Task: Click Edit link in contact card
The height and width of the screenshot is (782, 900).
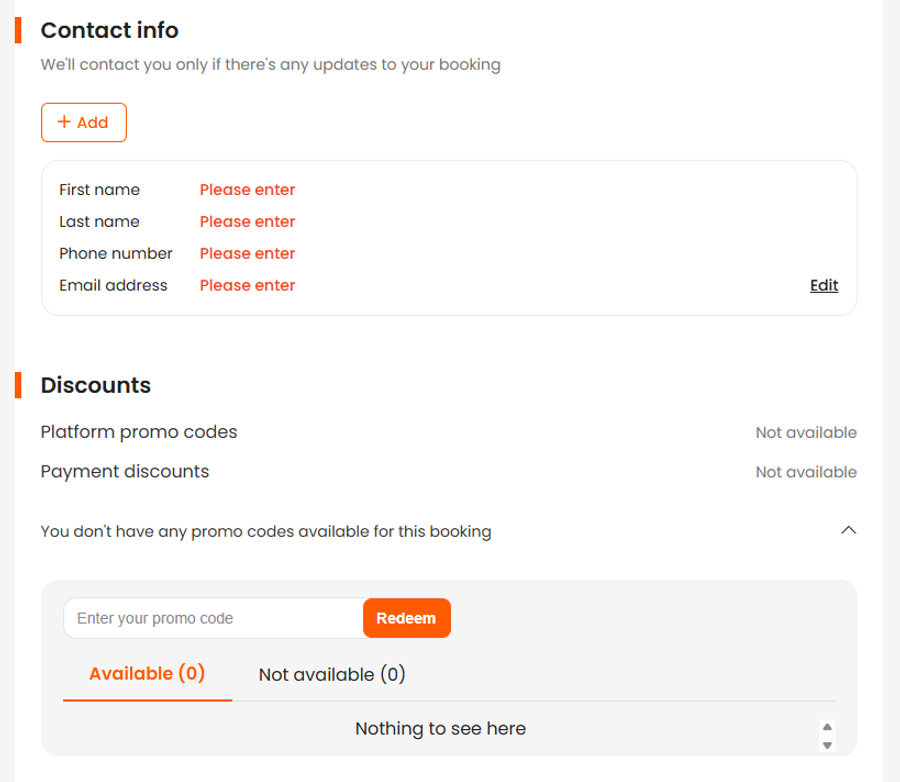Action: (x=824, y=285)
